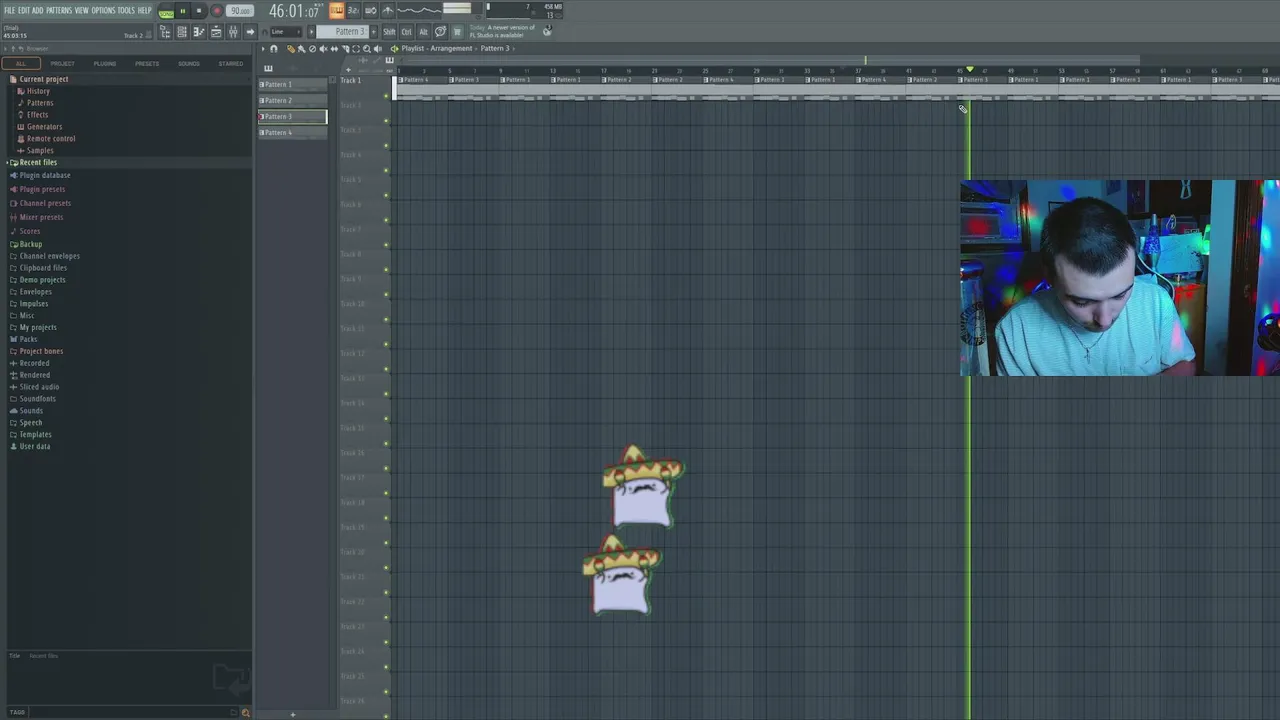Select the Paint brush tool in playlist

click(301, 48)
